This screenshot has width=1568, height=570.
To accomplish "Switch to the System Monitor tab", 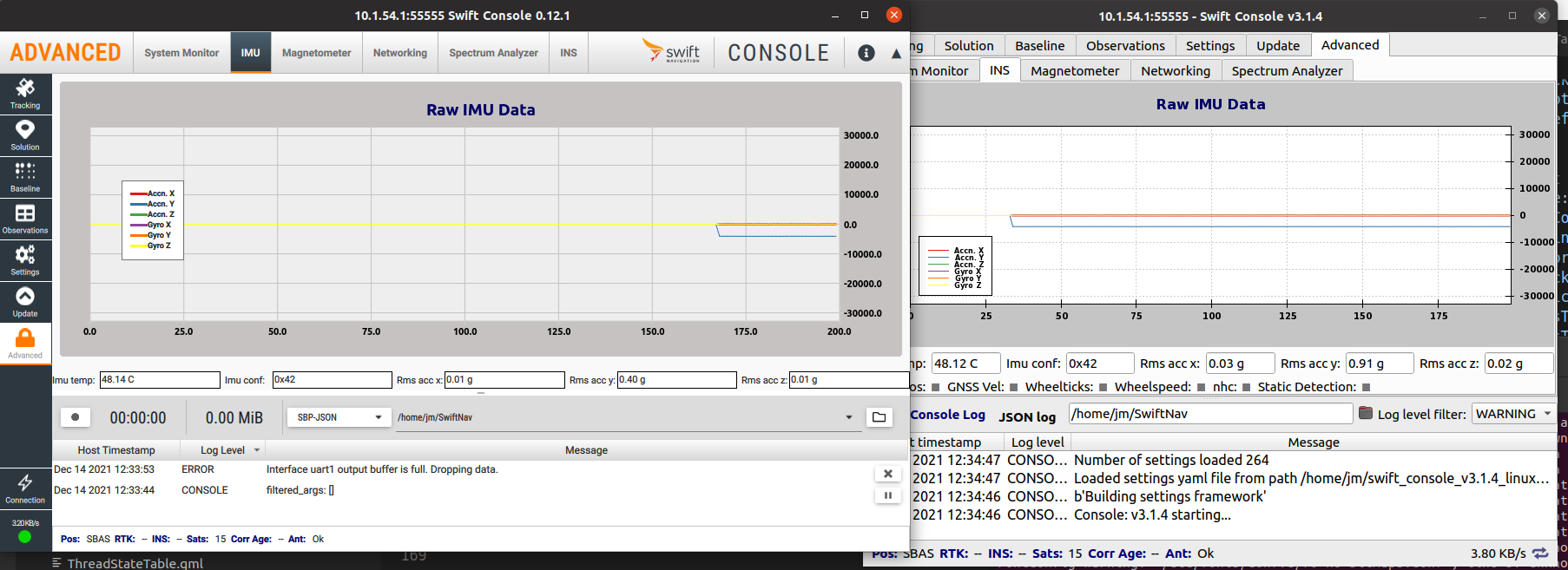I will tap(181, 53).
